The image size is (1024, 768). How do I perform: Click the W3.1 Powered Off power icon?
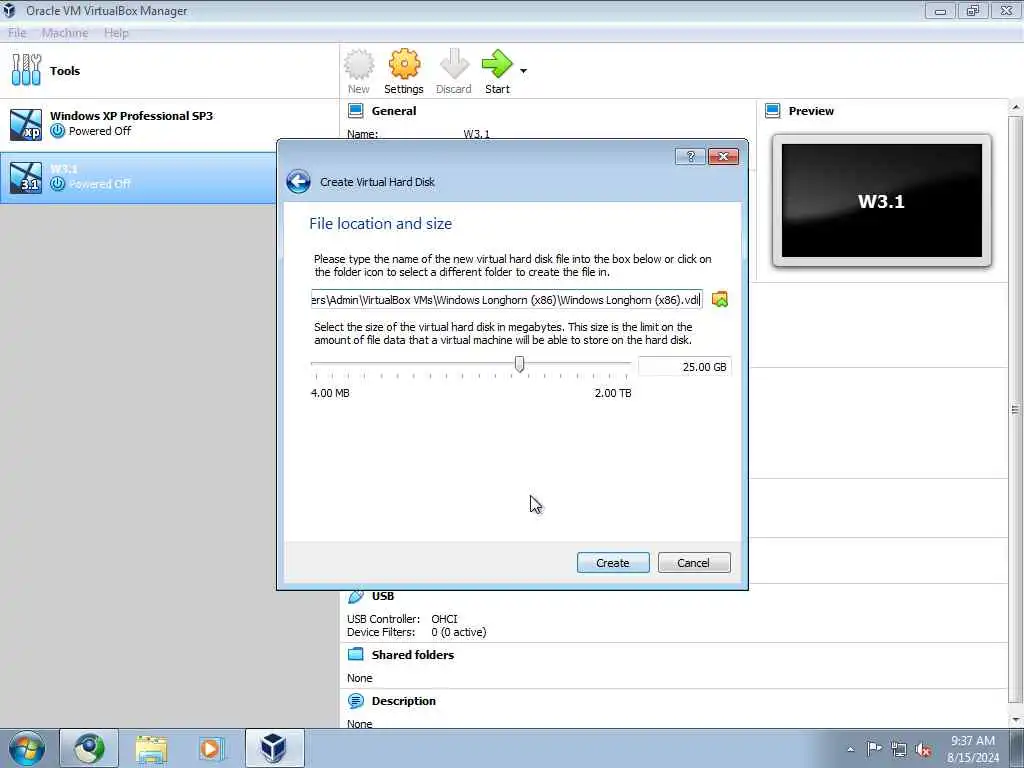[57, 184]
